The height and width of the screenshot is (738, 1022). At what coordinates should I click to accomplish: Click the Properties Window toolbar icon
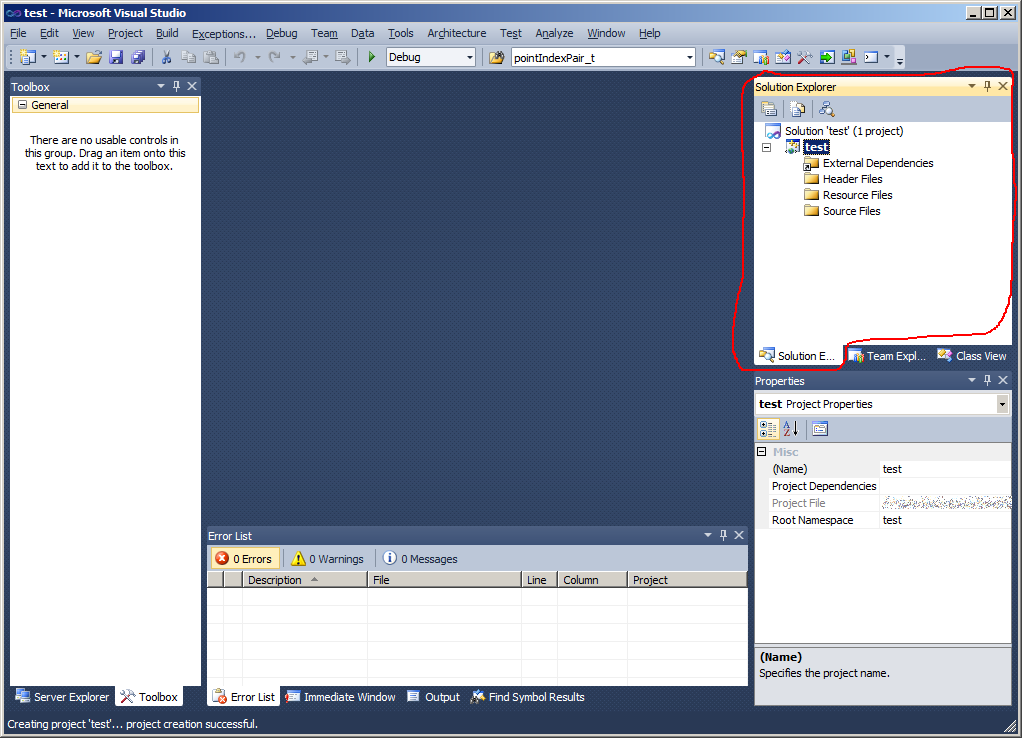click(x=738, y=57)
